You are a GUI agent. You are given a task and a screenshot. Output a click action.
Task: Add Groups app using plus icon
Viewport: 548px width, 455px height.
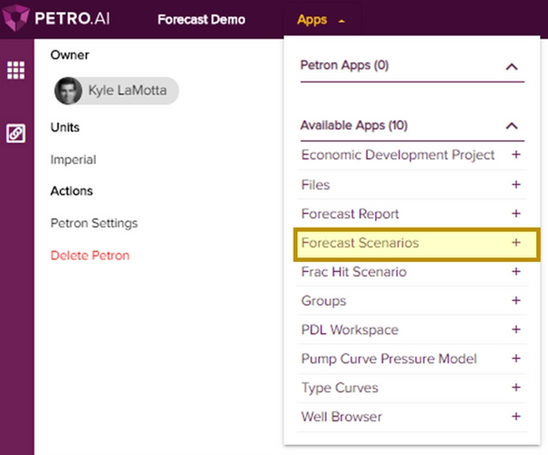pyautogui.click(x=516, y=301)
